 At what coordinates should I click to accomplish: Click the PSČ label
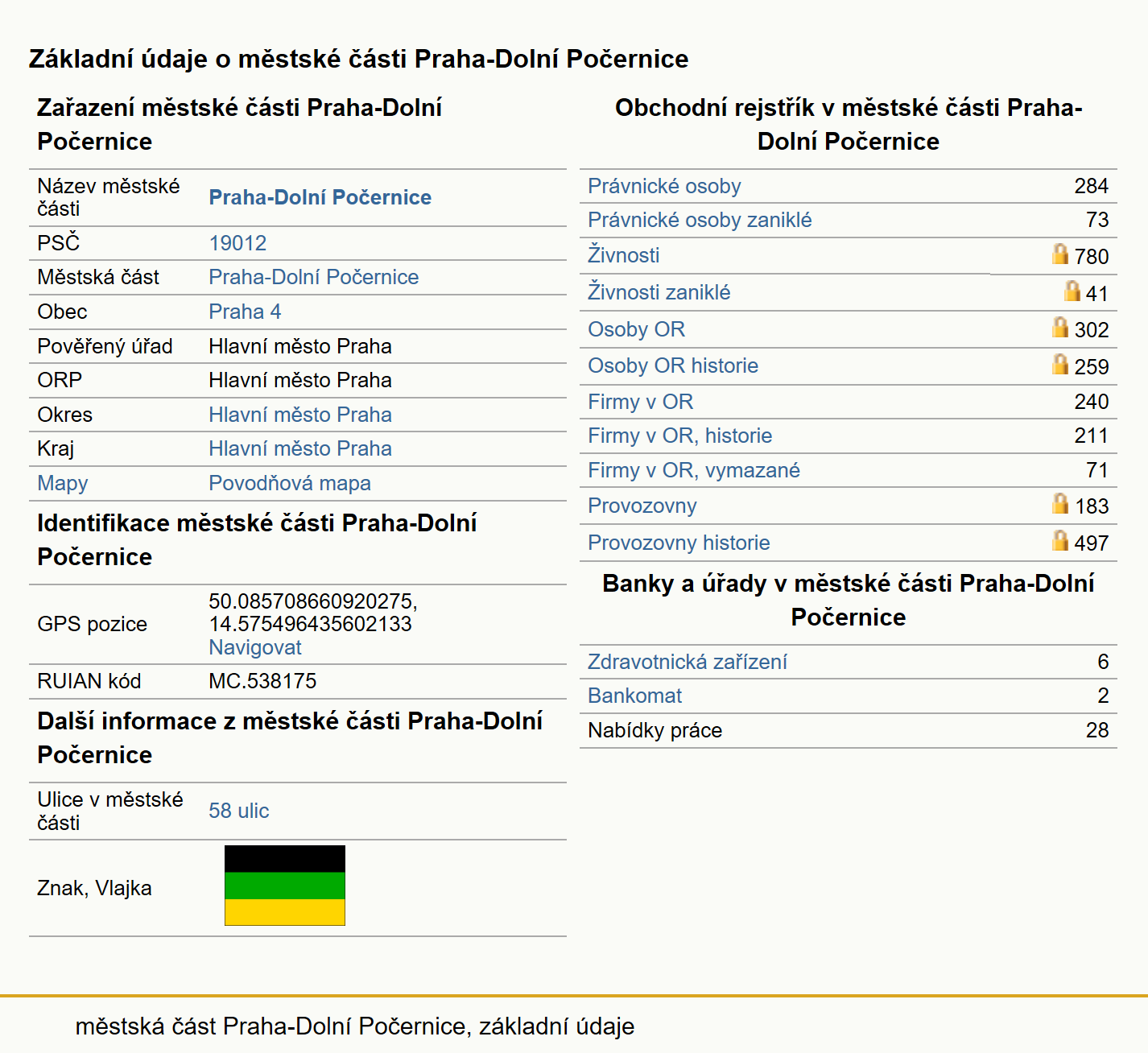point(58,242)
